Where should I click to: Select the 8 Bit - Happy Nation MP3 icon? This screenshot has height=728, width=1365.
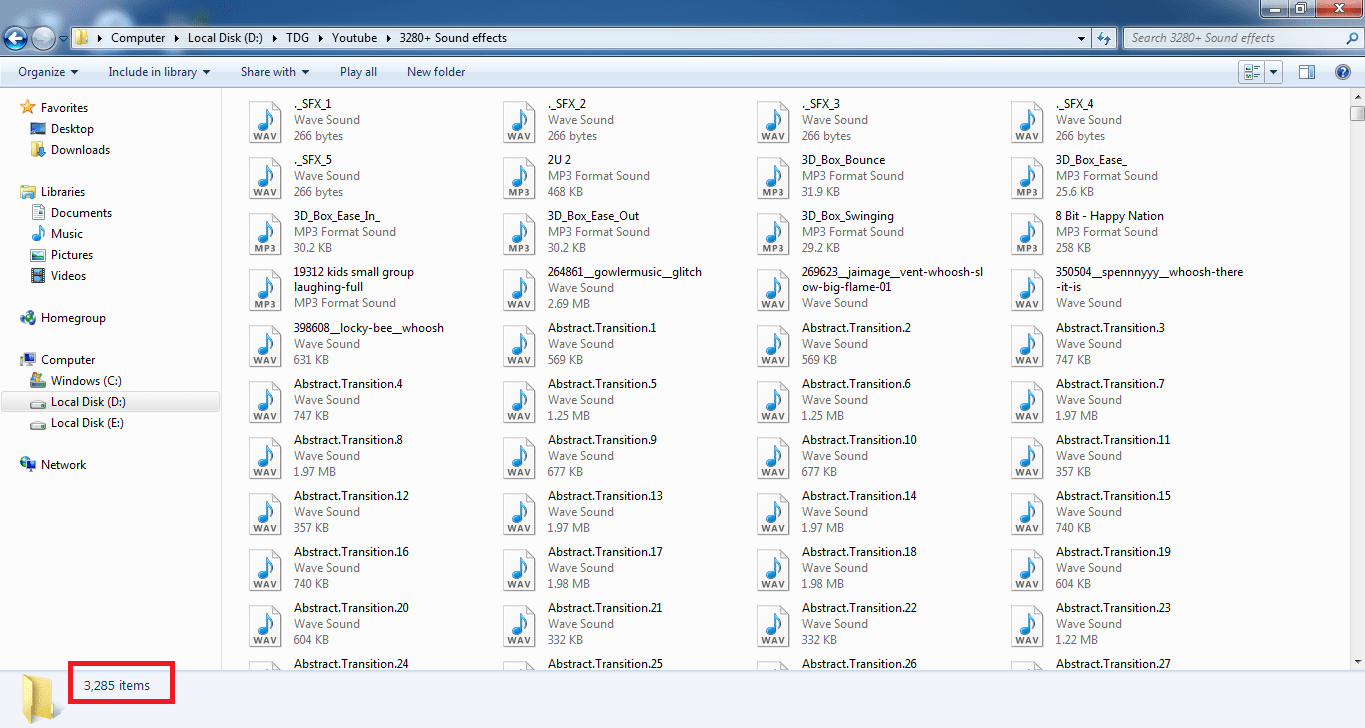(x=1028, y=232)
